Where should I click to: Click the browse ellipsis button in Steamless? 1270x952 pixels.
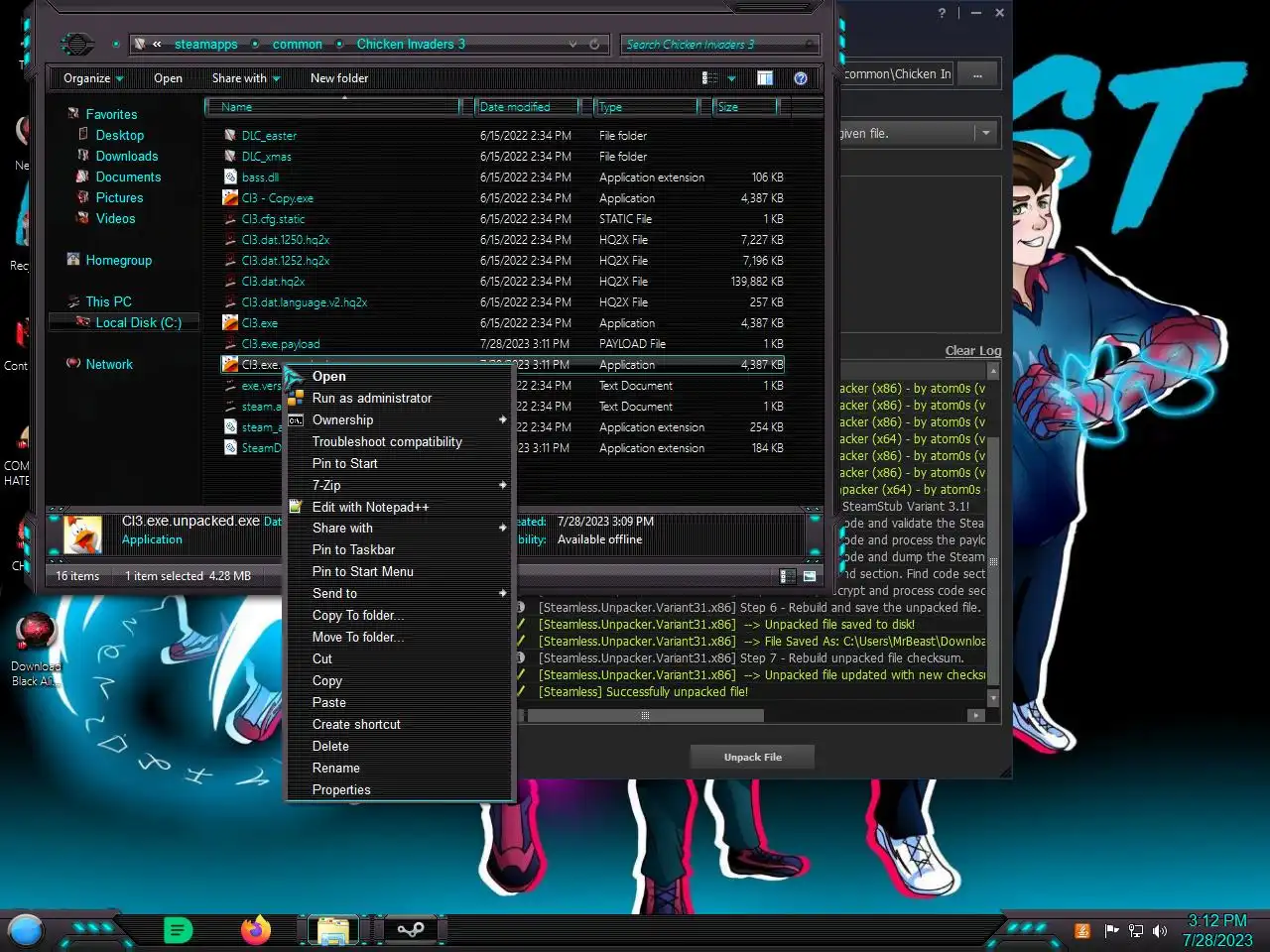[977, 74]
